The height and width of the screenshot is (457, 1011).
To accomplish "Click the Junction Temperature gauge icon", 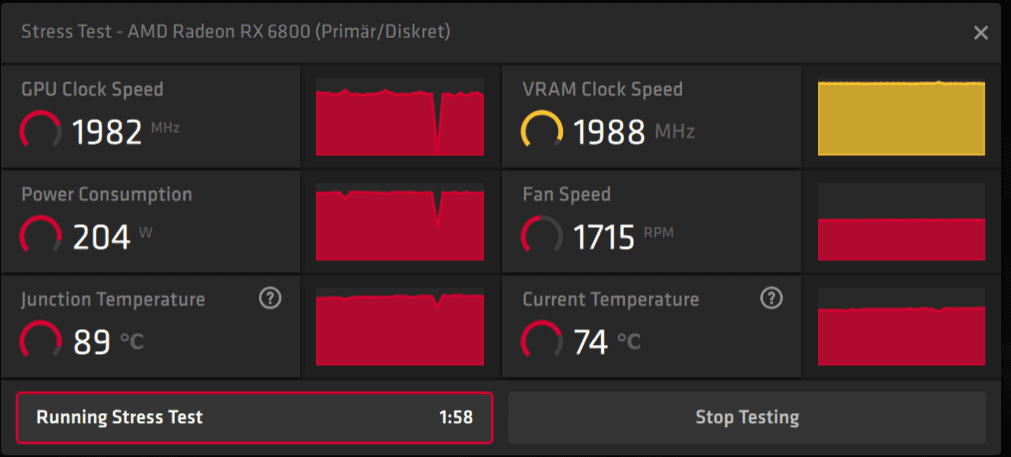I will (41, 341).
